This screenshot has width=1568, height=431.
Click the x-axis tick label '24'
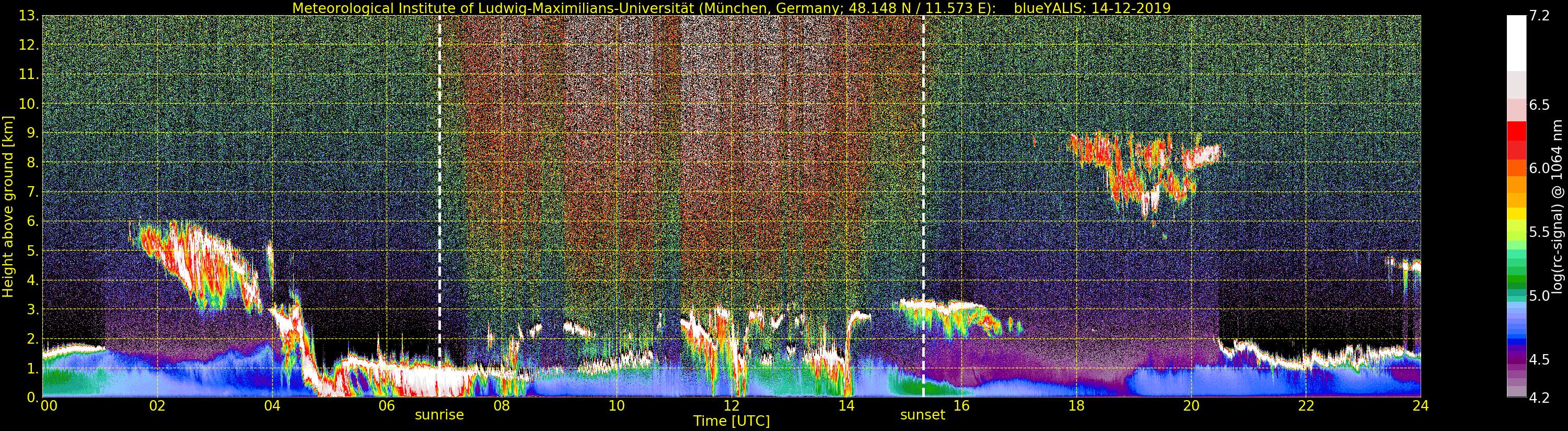[x=1421, y=406]
